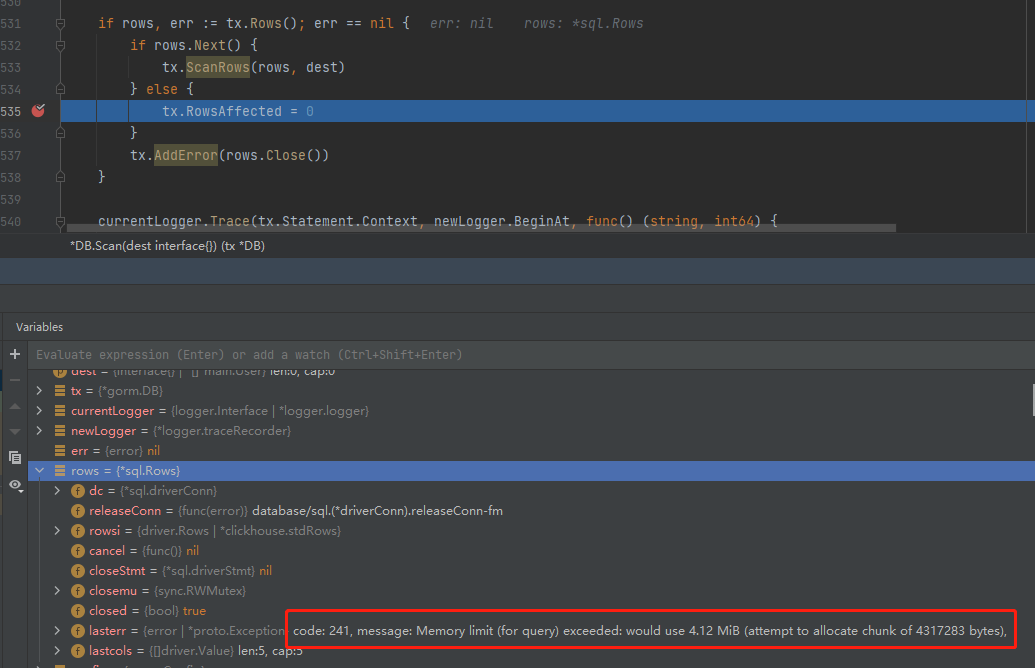Click the function icon next to lastcols
This screenshot has height=668, width=1035.
tap(77, 650)
